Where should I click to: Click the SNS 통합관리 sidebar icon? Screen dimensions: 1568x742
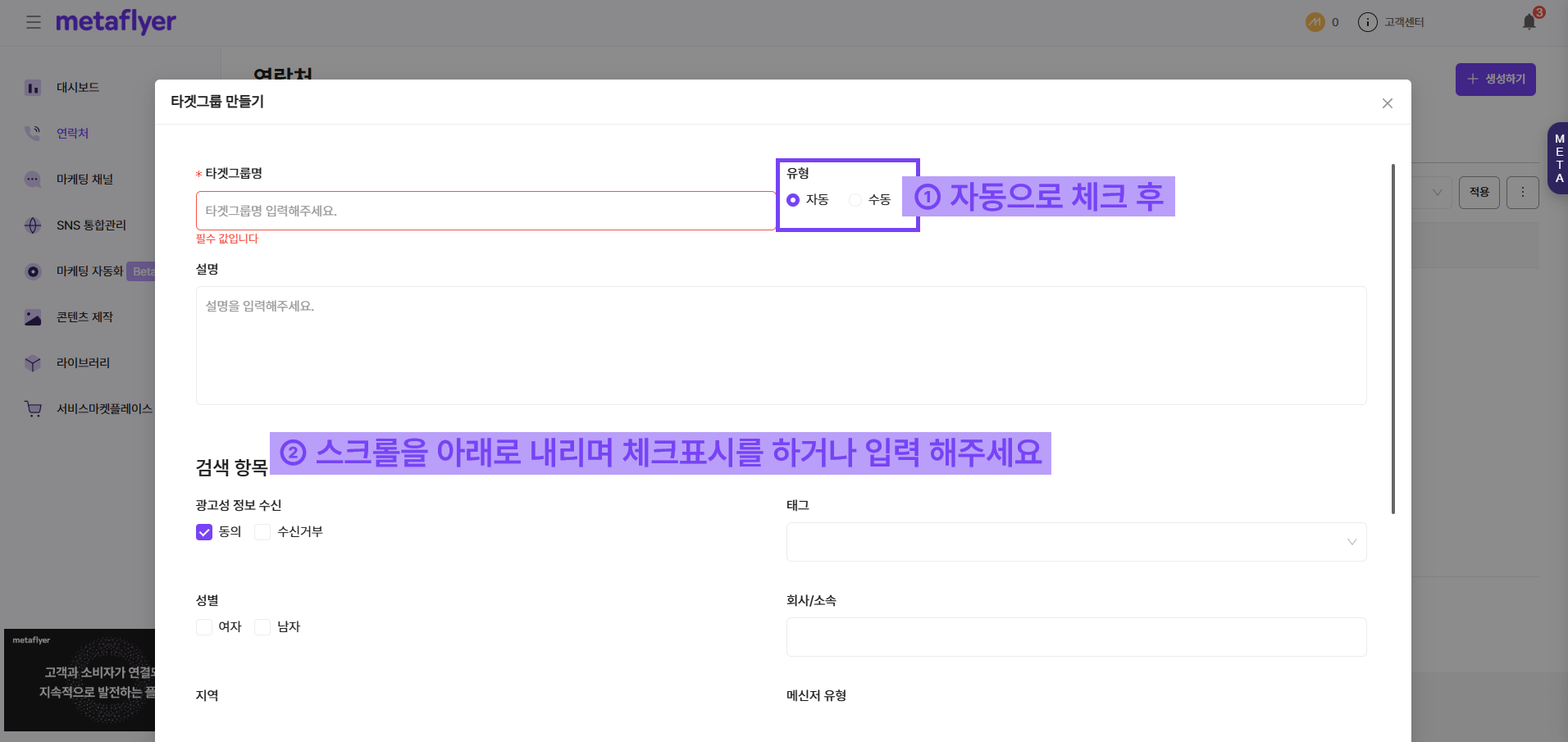pos(33,225)
